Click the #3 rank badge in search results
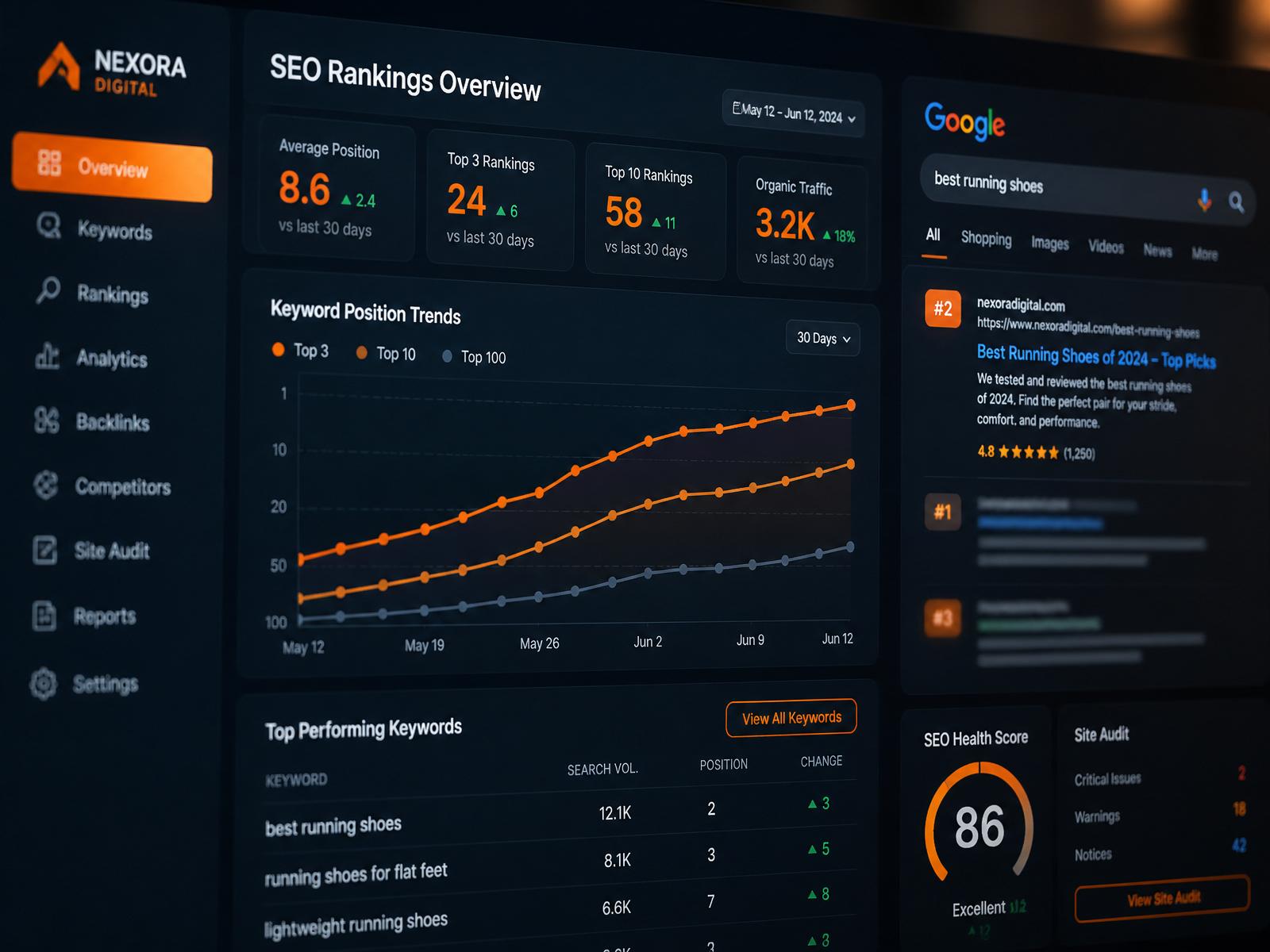The image size is (1270, 952). pos(943,618)
